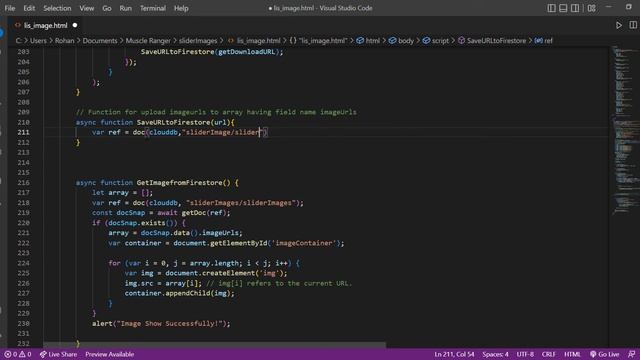
Task: Open the Run menu
Action: coord(125,8)
